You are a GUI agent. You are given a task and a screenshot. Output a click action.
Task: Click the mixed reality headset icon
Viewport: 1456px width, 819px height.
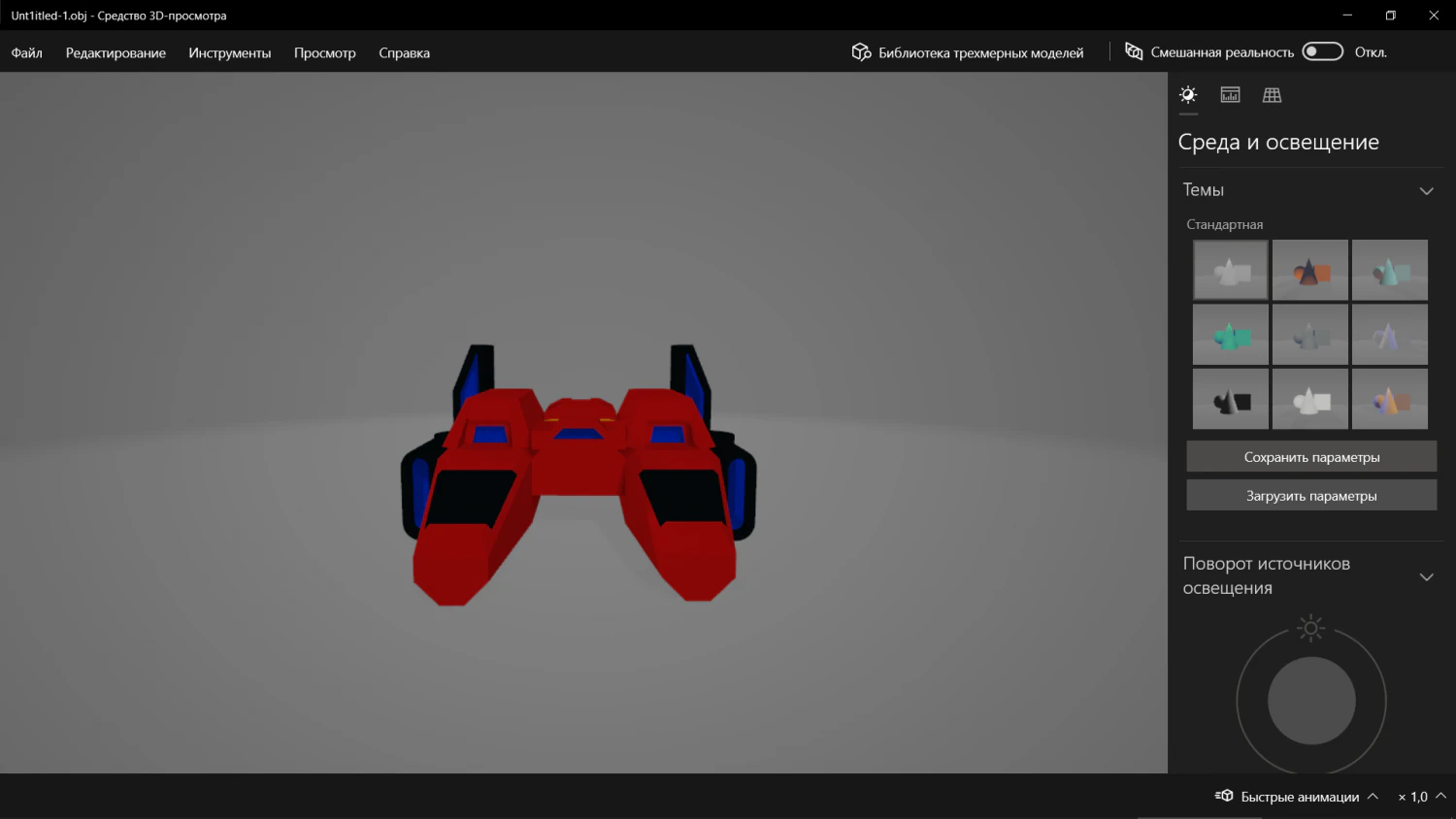click(x=1133, y=51)
